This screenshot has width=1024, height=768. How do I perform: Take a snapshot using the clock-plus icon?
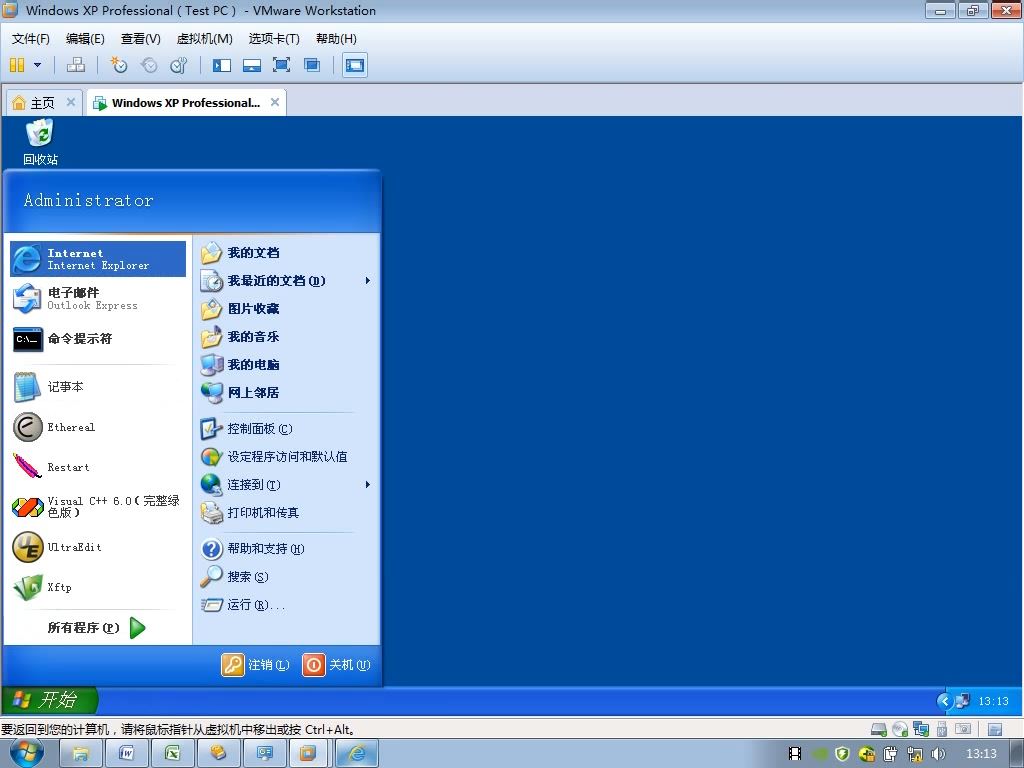pos(118,65)
